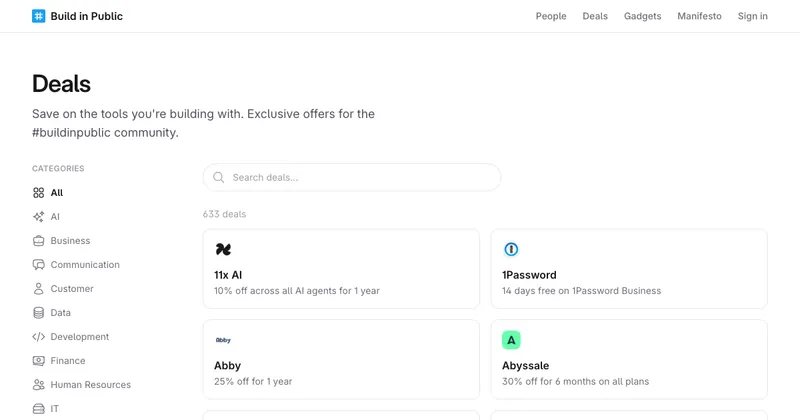Open the 1Password deal title

(x=529, y=275)
